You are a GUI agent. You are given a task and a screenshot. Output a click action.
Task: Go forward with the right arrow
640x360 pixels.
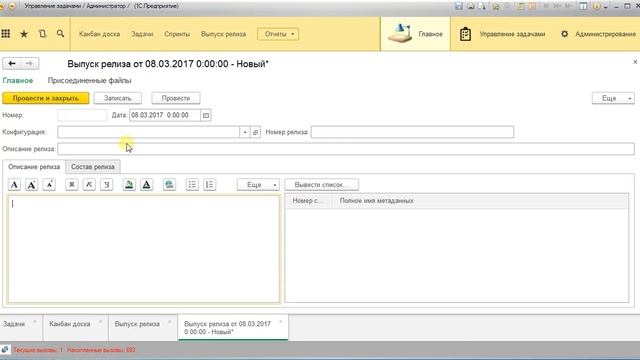29,64
